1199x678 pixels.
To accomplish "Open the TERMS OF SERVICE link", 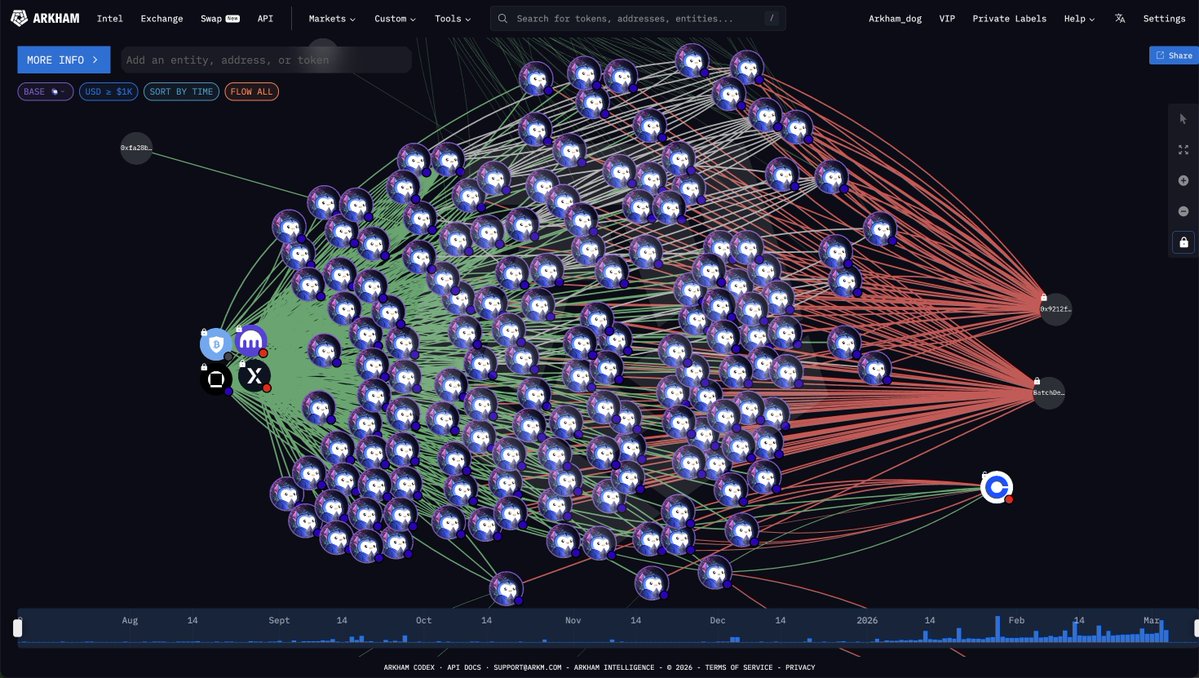I will [739, 667].
